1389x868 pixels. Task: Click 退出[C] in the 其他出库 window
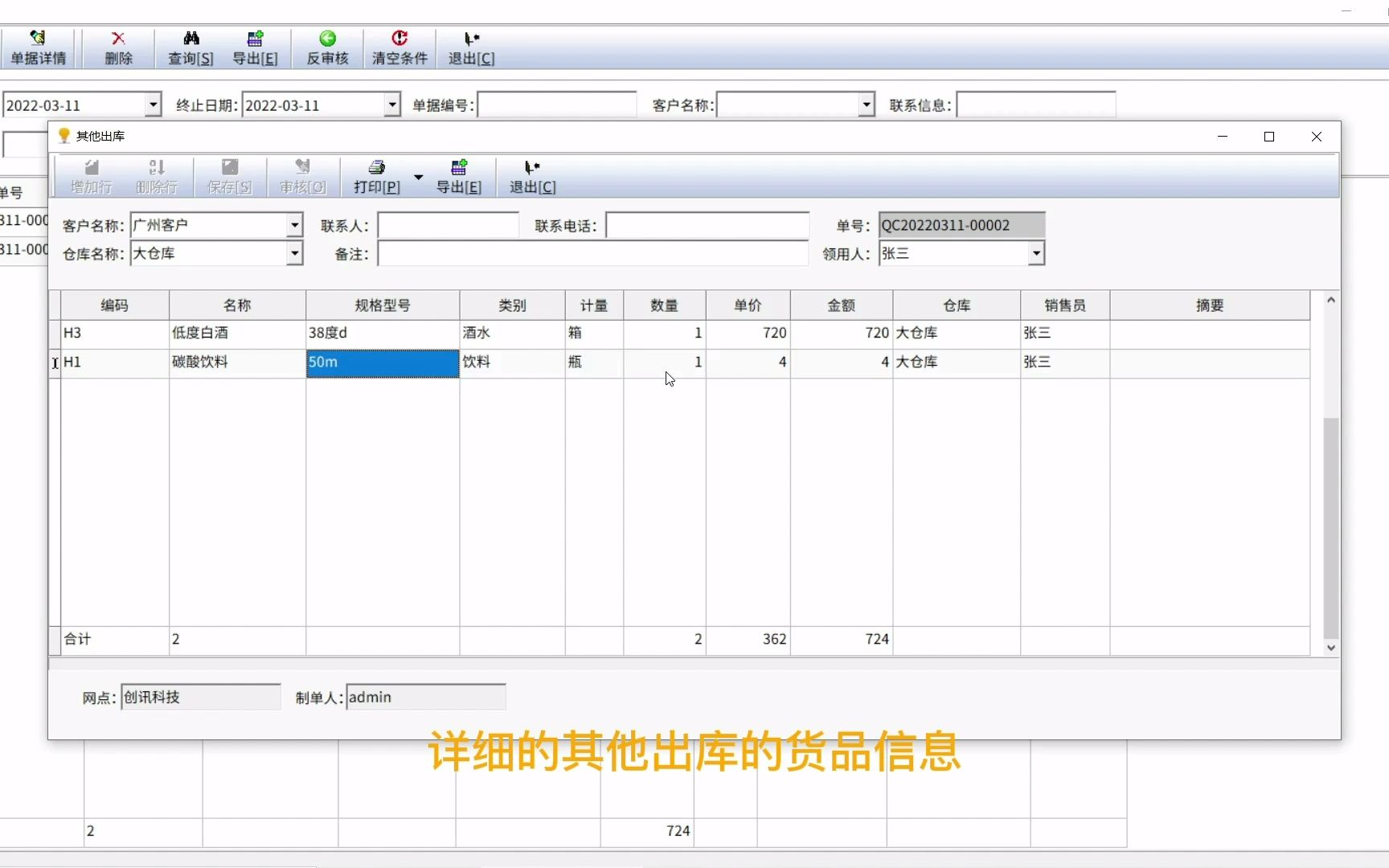[532, 177]
